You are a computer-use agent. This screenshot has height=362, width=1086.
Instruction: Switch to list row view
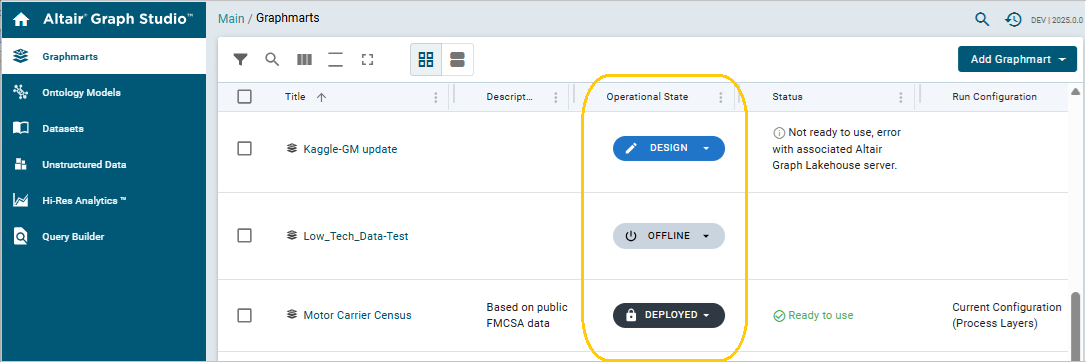pyautogui.click(x=457, y=60)
